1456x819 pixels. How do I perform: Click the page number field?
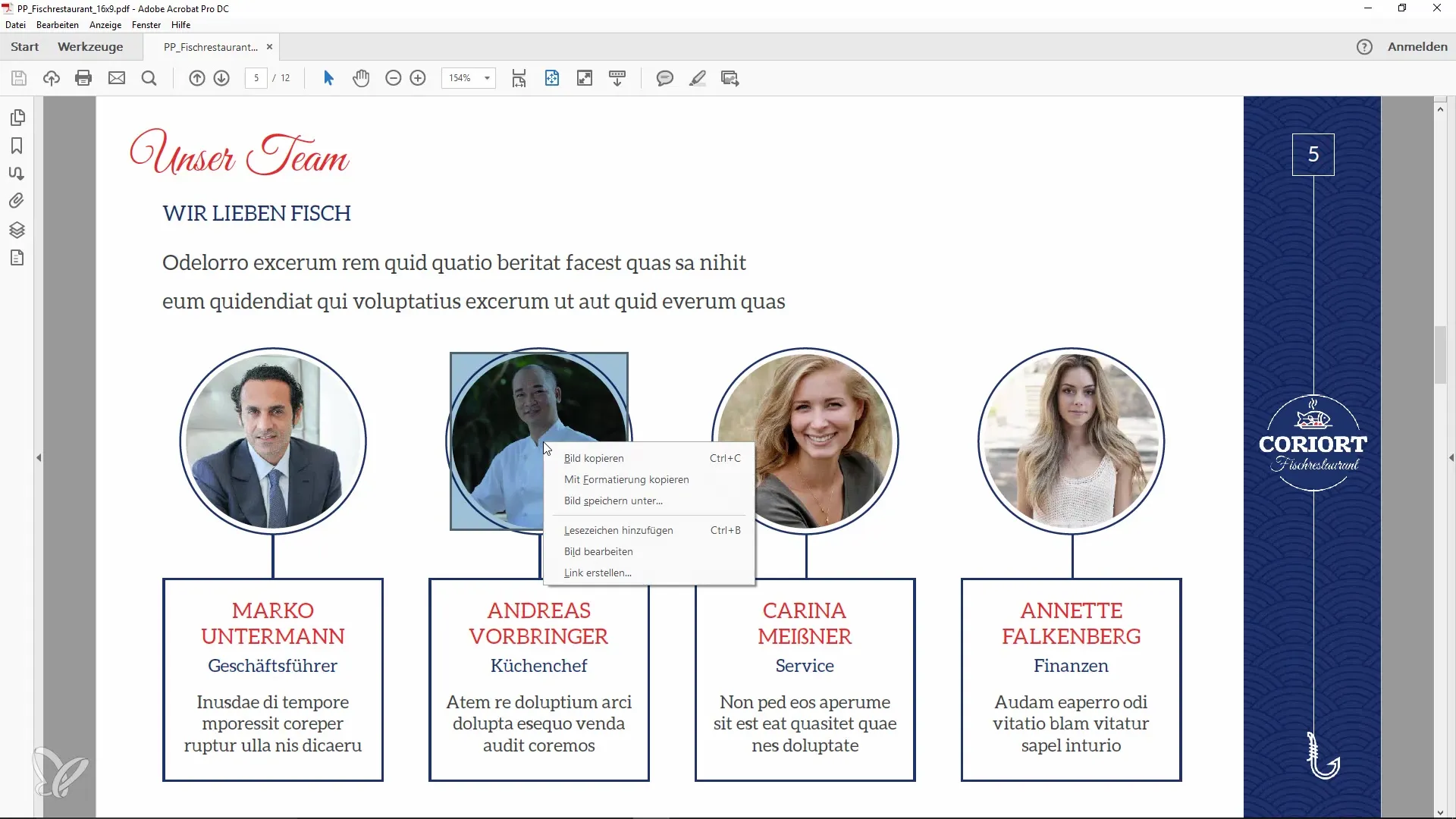[256, 78]
